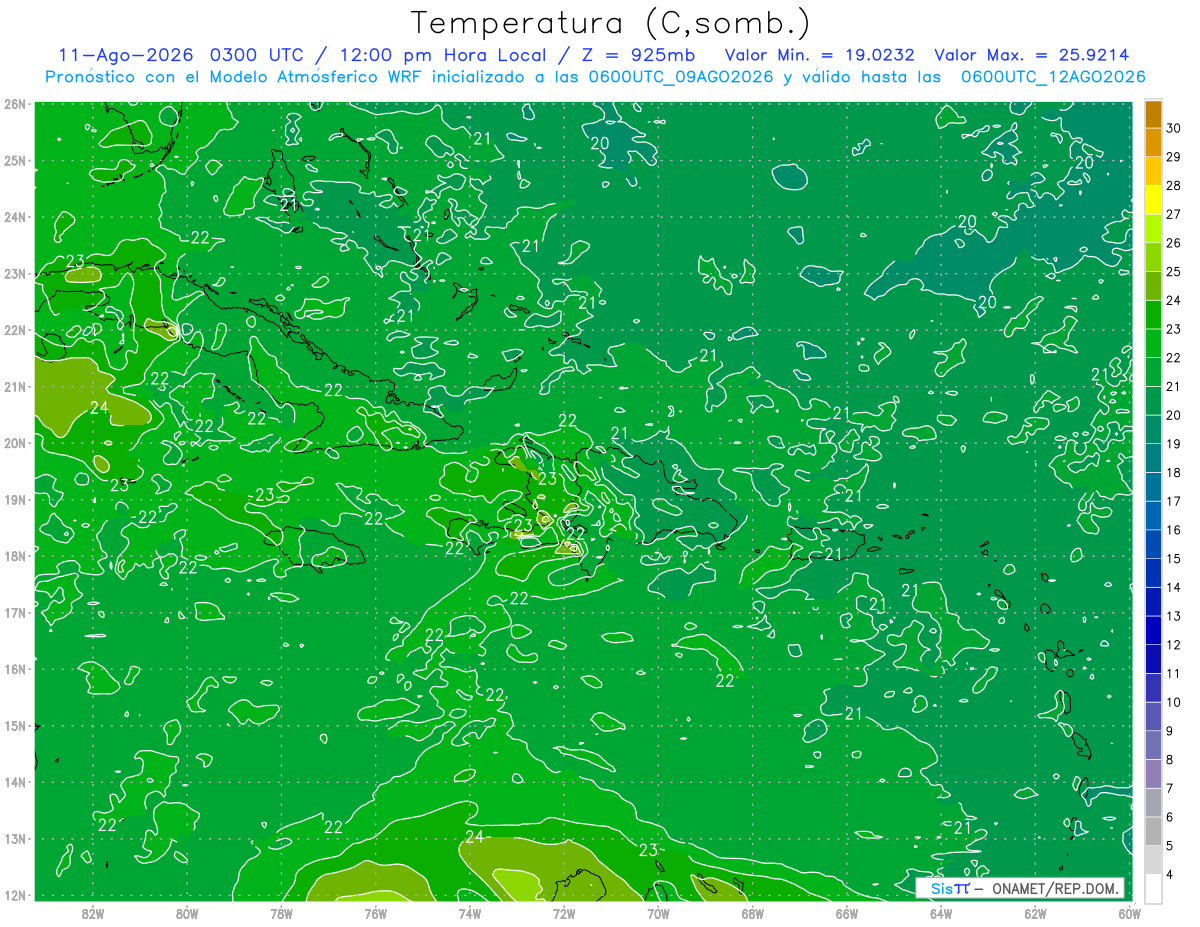Click longitude axis label "68W"
Viewport: 1200px width, 927px height.
pos(752,913)
